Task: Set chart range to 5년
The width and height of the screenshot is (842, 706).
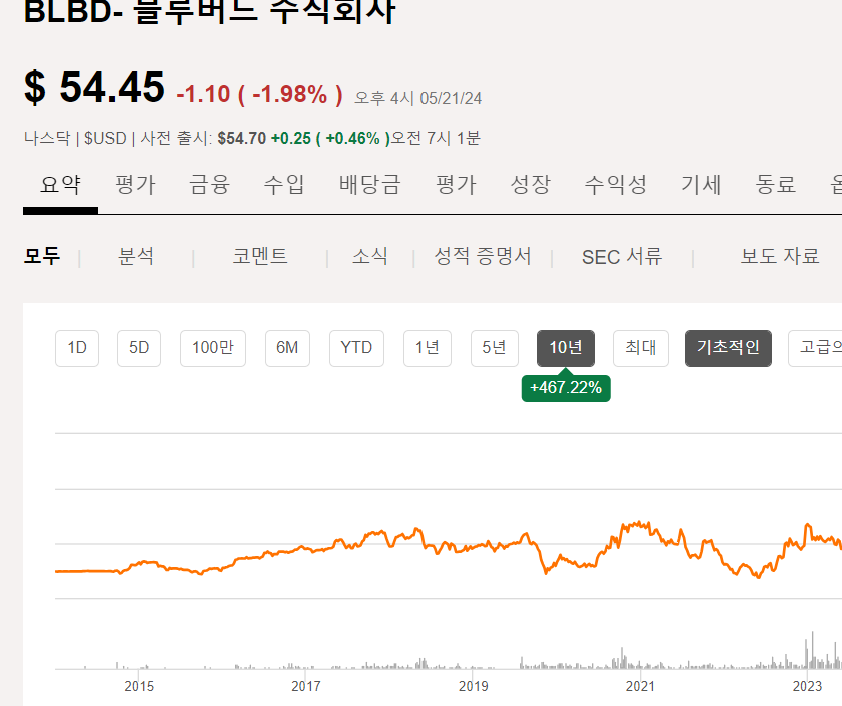Action: coord(495,348)
